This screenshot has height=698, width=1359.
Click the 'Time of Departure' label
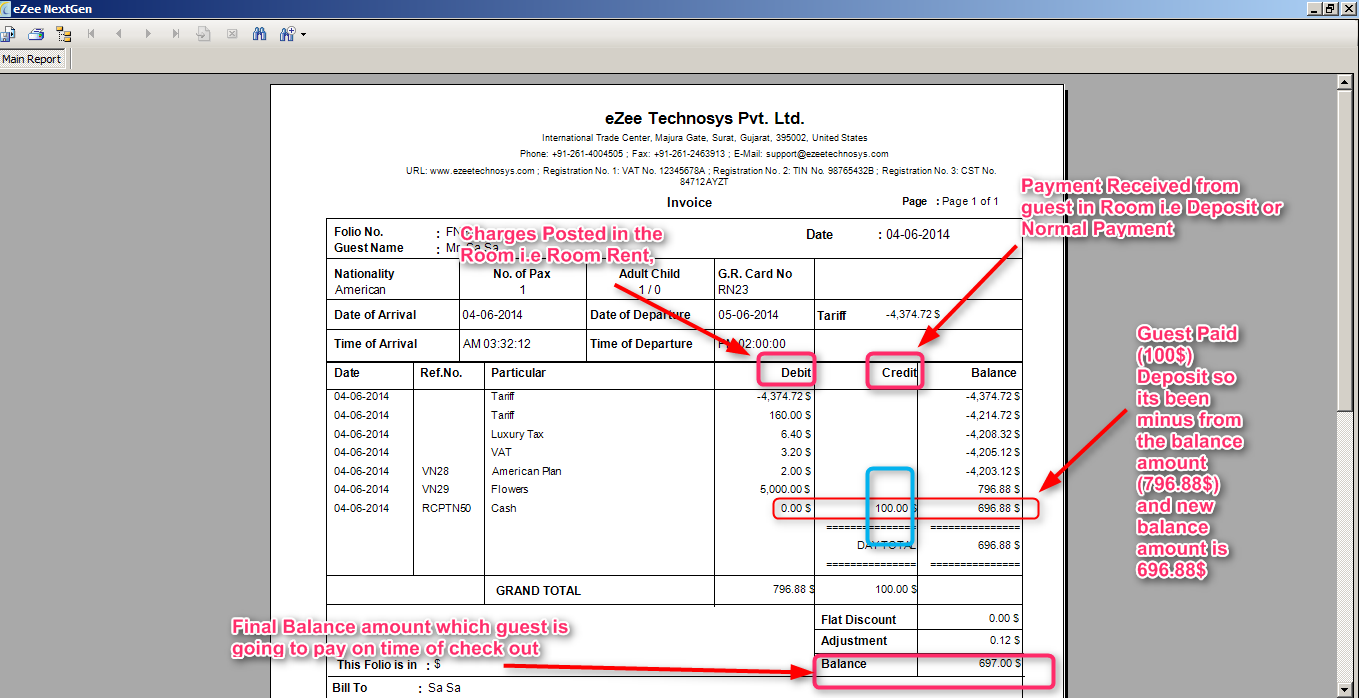tap(641, 343)
